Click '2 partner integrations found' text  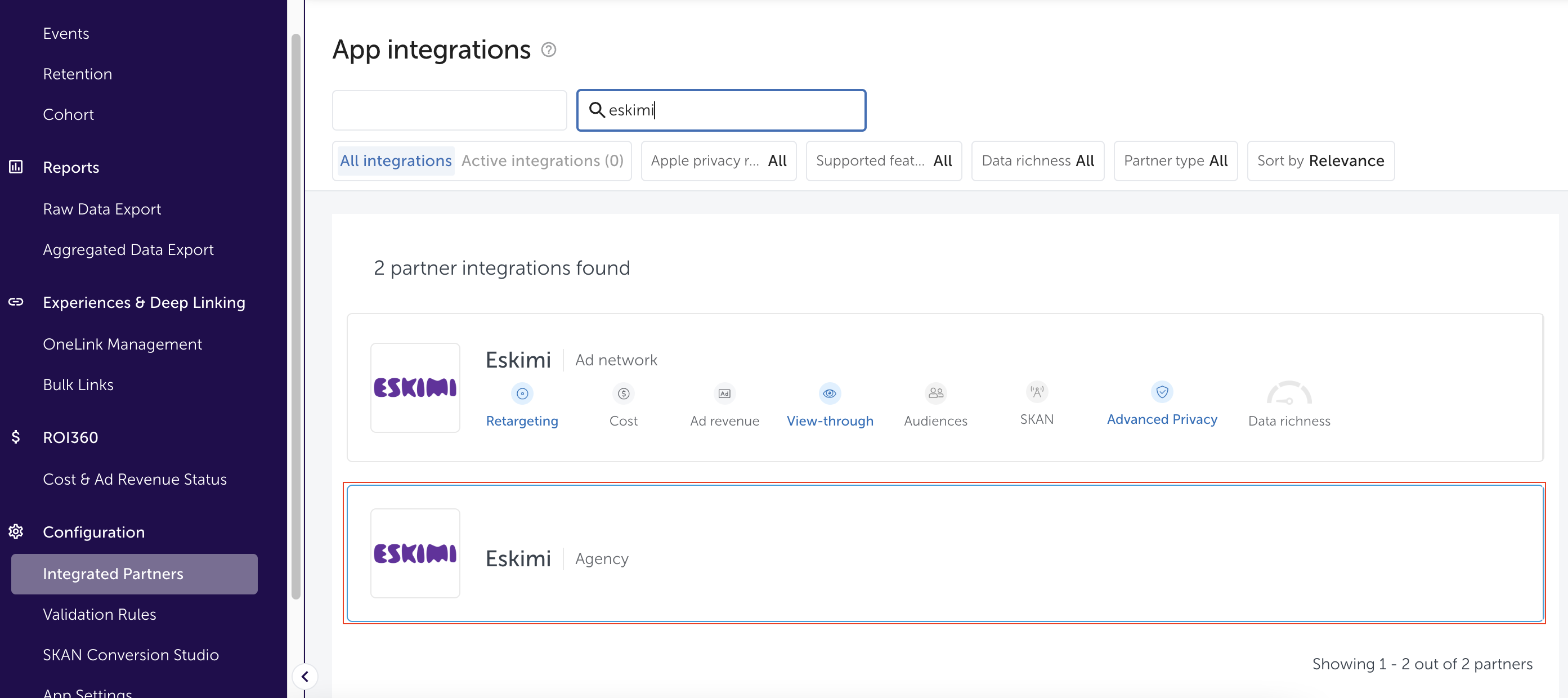(501, 268)
